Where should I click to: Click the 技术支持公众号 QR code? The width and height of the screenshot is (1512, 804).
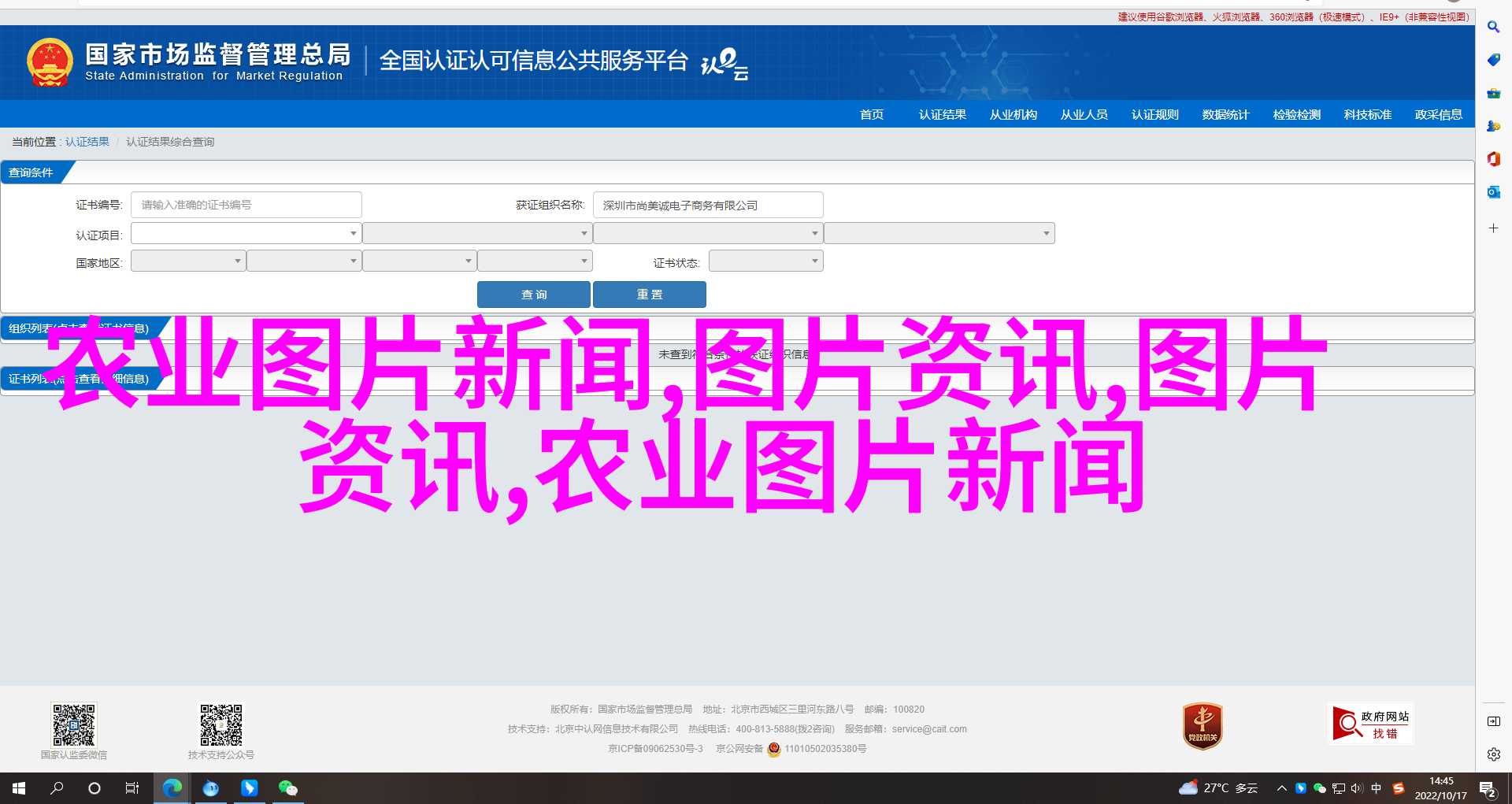tap(220, 725)
